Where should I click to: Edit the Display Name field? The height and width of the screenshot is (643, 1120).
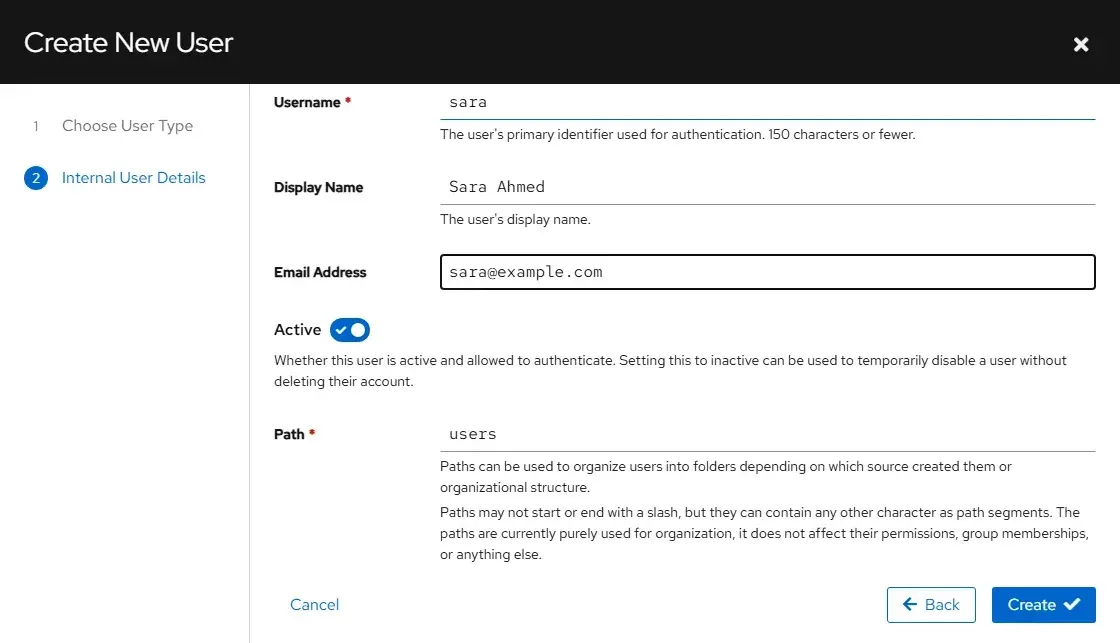pyautogui.click(x=767, y=187)
